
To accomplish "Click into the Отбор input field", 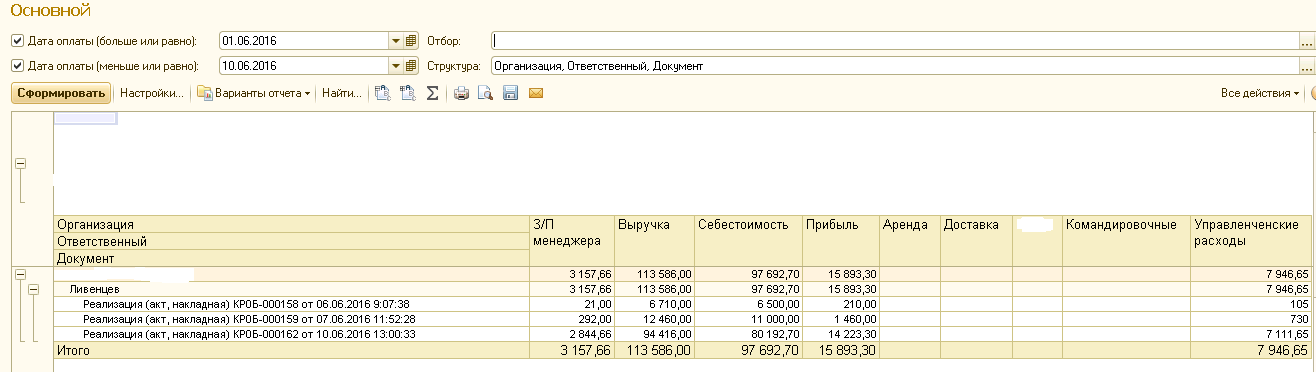I will click(x=894, y=41).
